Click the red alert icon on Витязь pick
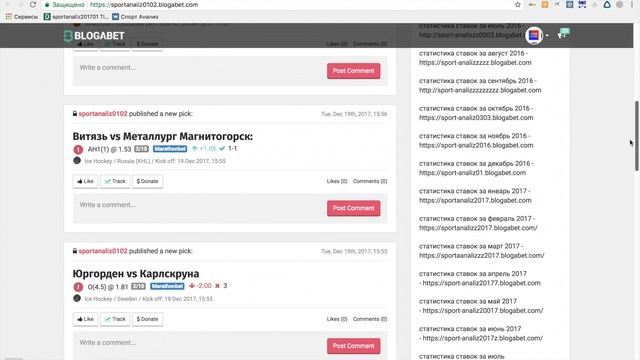640x360 pixels. click(x=78, y=149)
